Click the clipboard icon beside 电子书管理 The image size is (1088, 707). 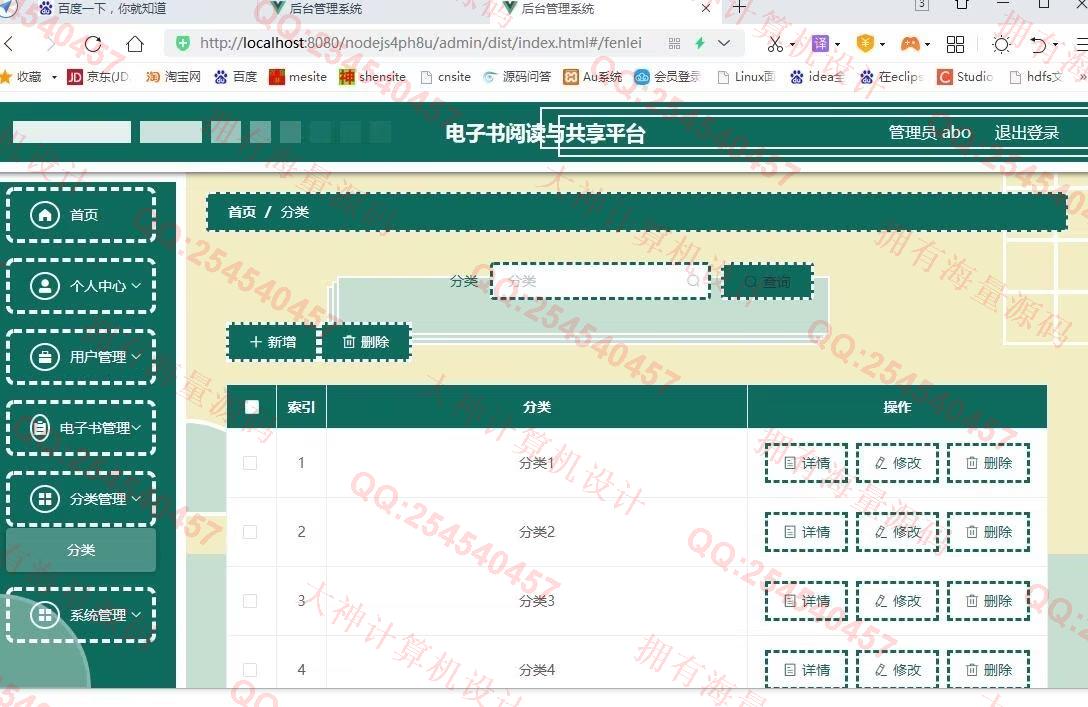[x=40, y=428]
